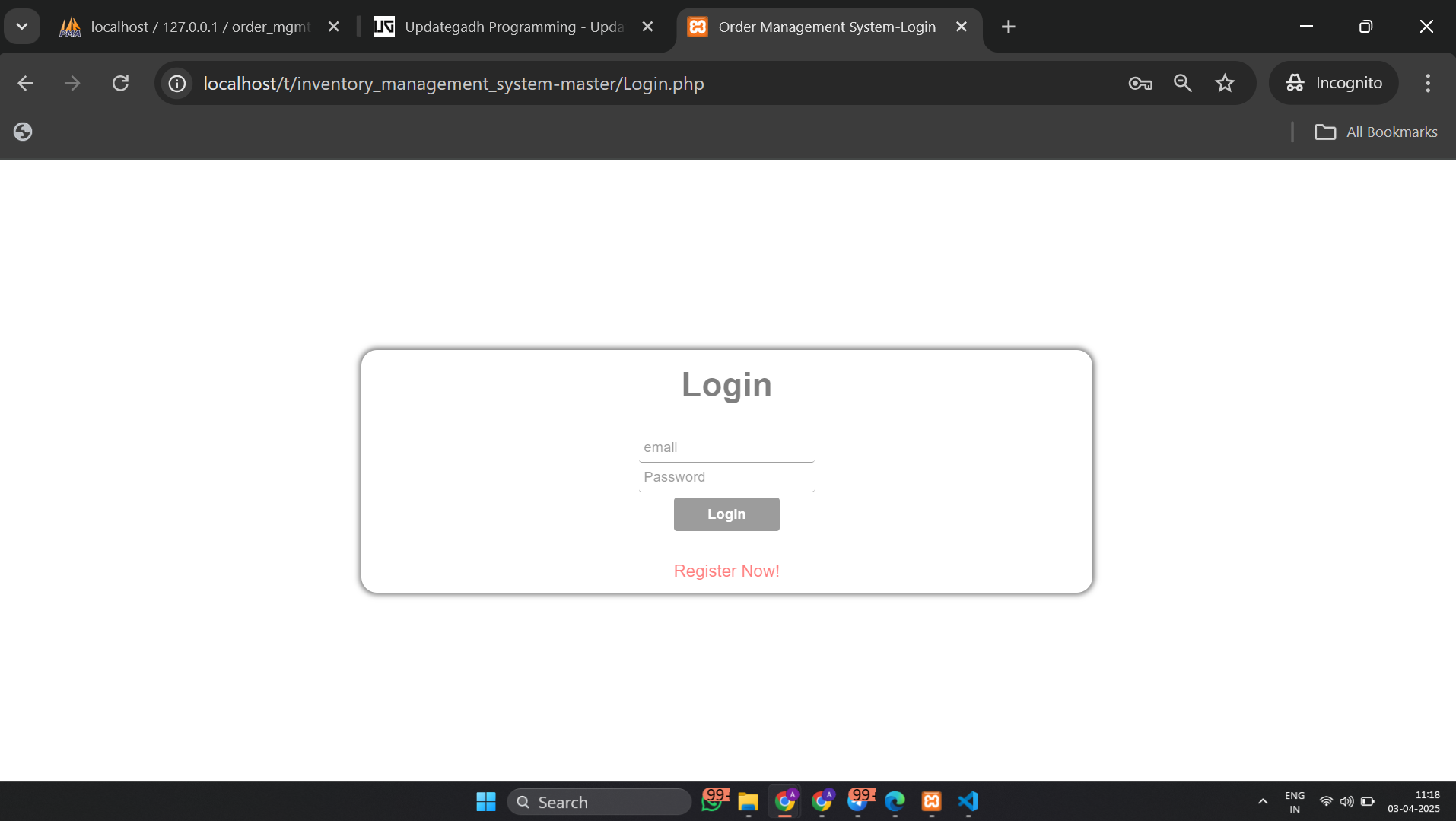Image resolution: width=1456 pixels, height=821 pixels.
Task: Open the Register Now link
Action: pyautogui.click(x=726, y=570)
